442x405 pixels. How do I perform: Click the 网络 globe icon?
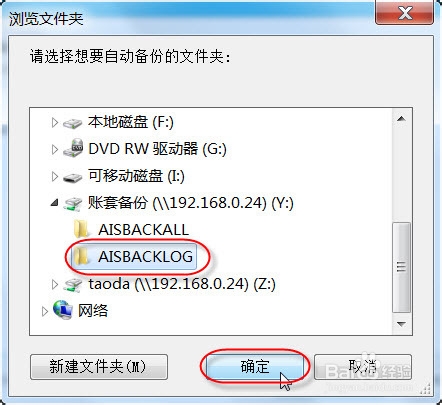click(63, 310)
